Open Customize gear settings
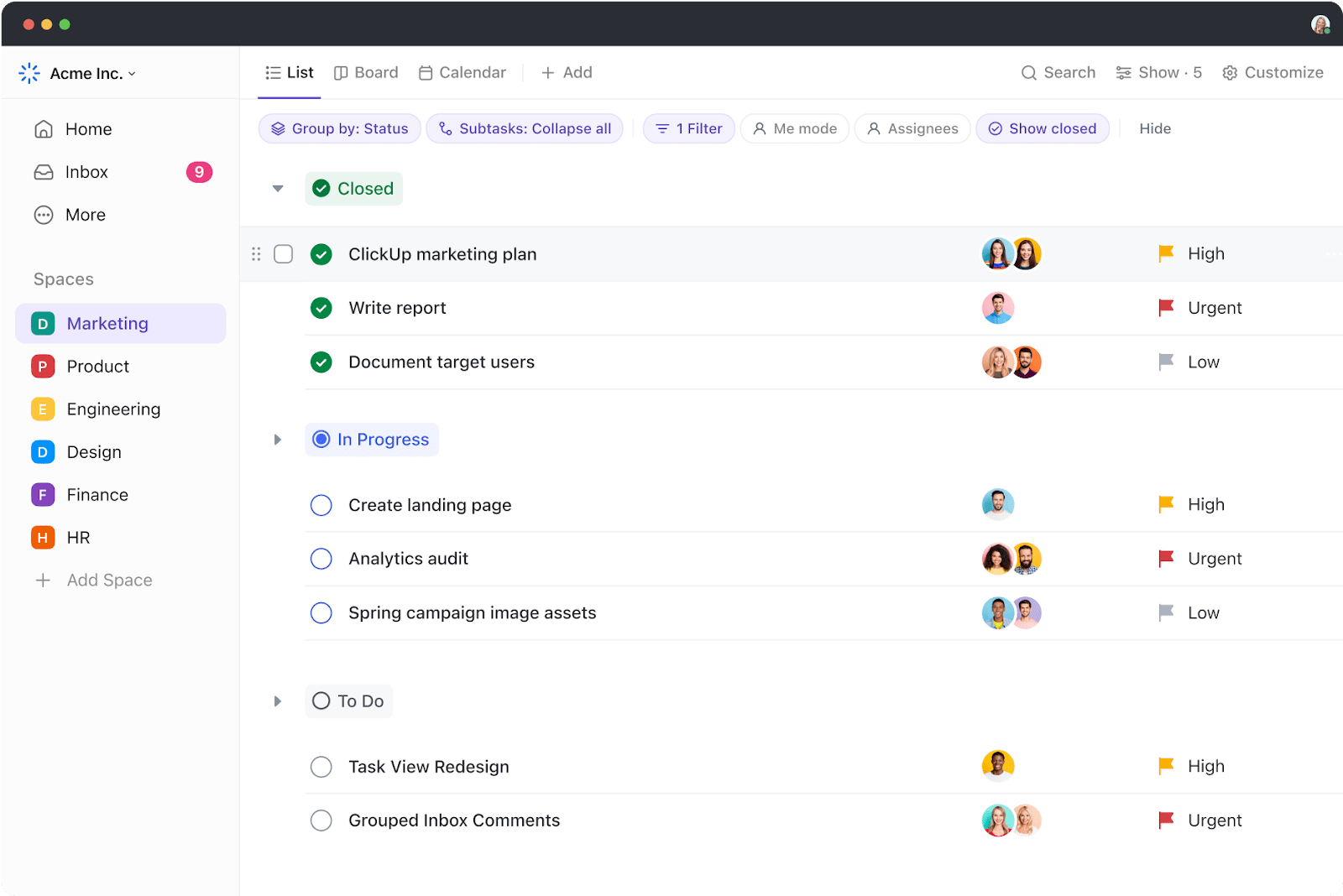 click(1230, 73)
